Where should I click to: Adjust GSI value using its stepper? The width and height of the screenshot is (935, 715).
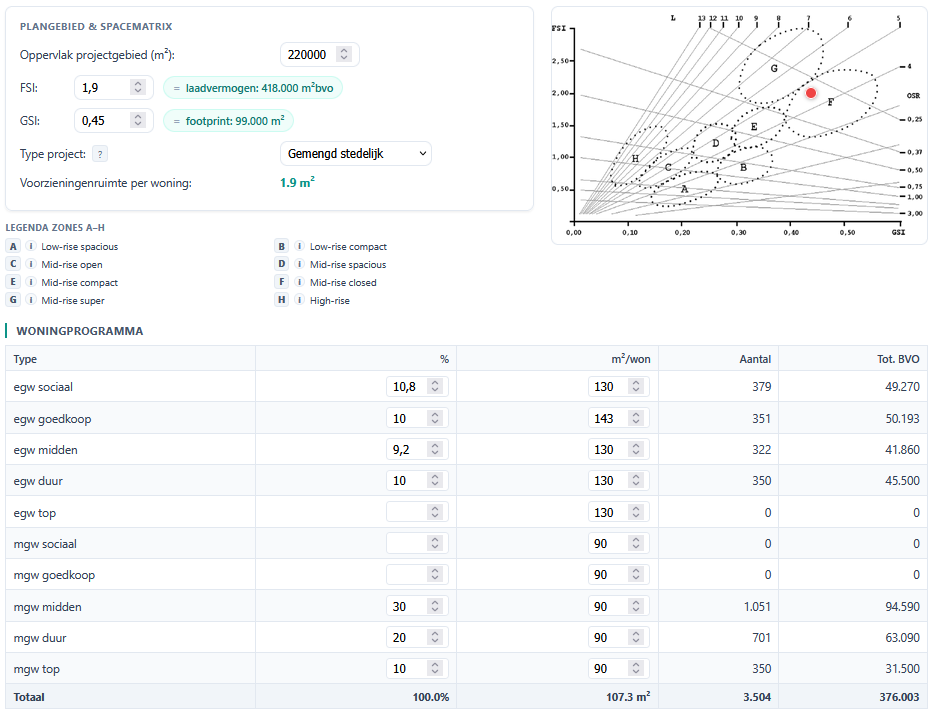click(137, 121)
